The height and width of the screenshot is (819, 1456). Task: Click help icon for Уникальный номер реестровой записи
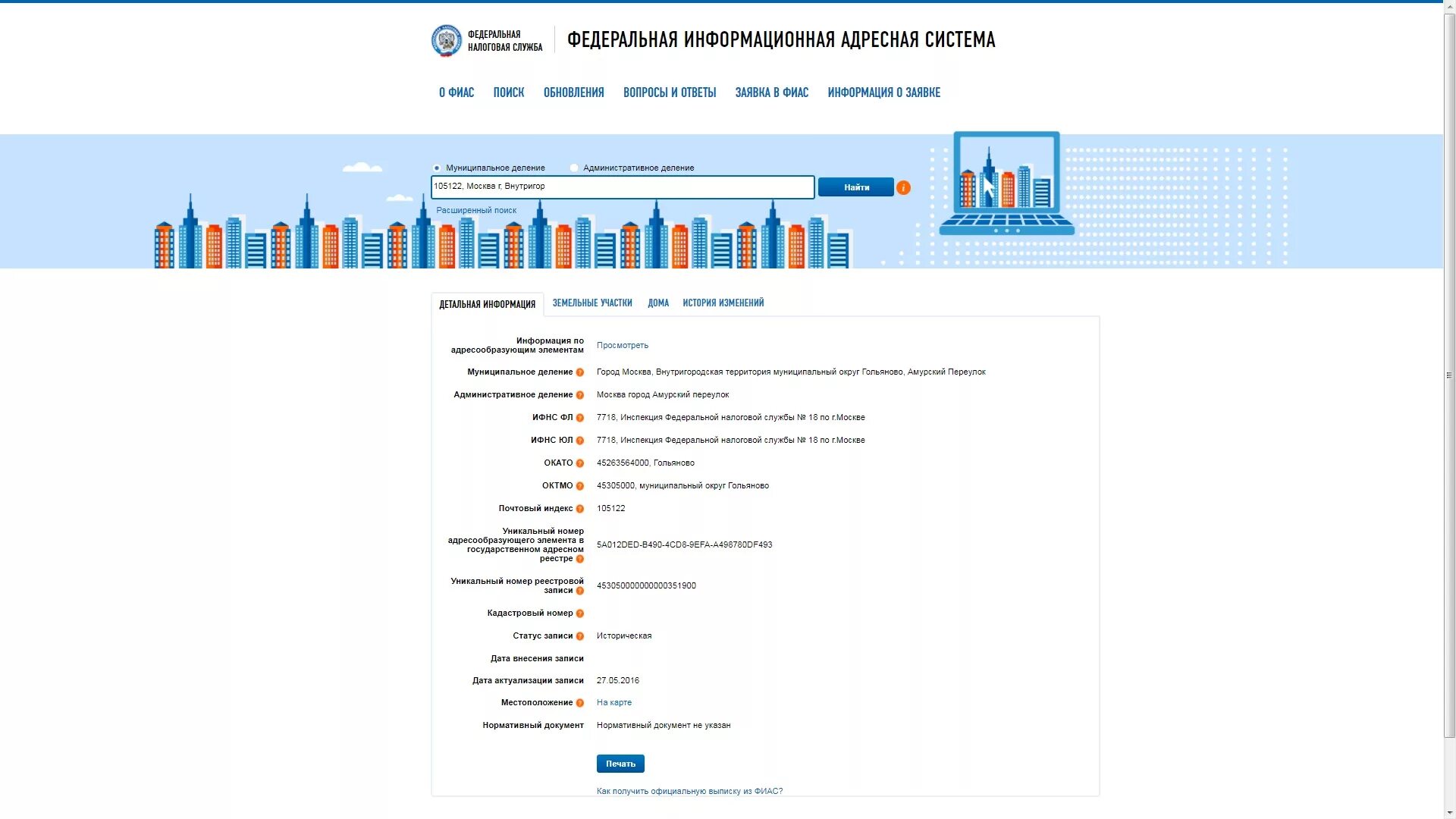(580, 591)
